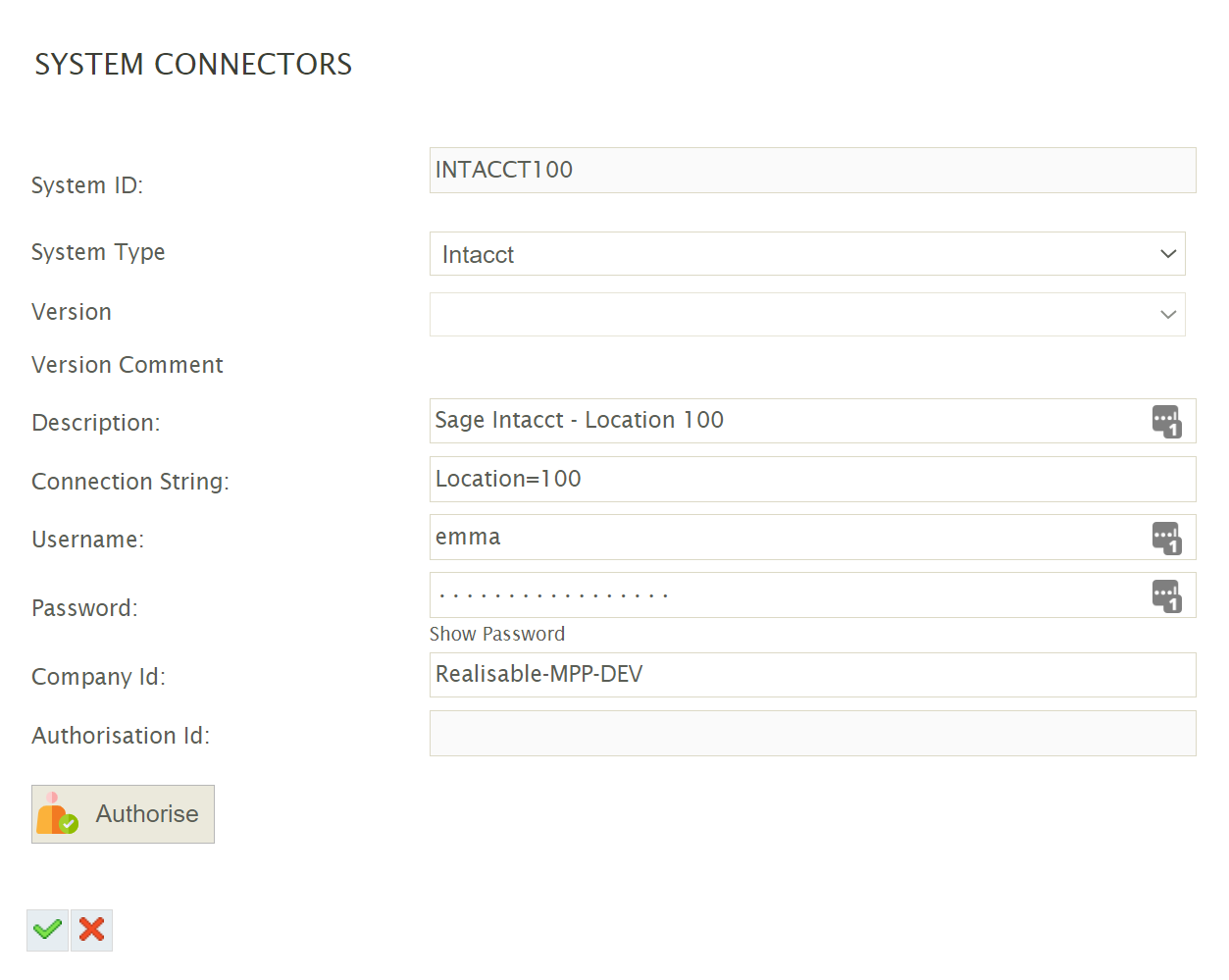
Task: Click the red X cancel icon
Action: [x=91, y=930]
